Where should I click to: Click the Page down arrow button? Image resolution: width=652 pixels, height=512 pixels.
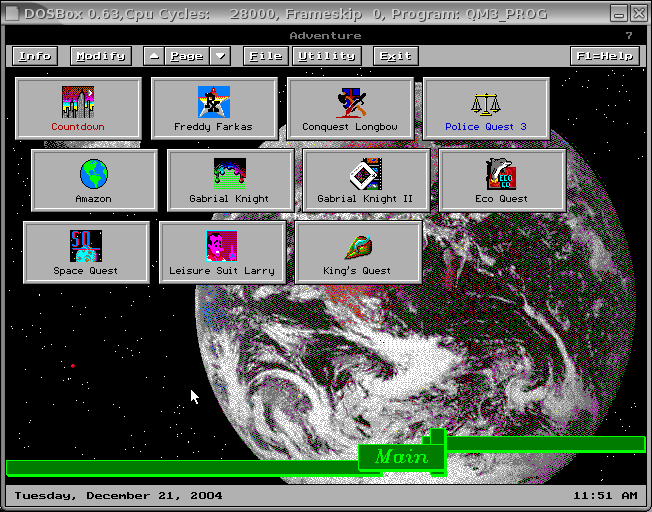coord(220,56)
